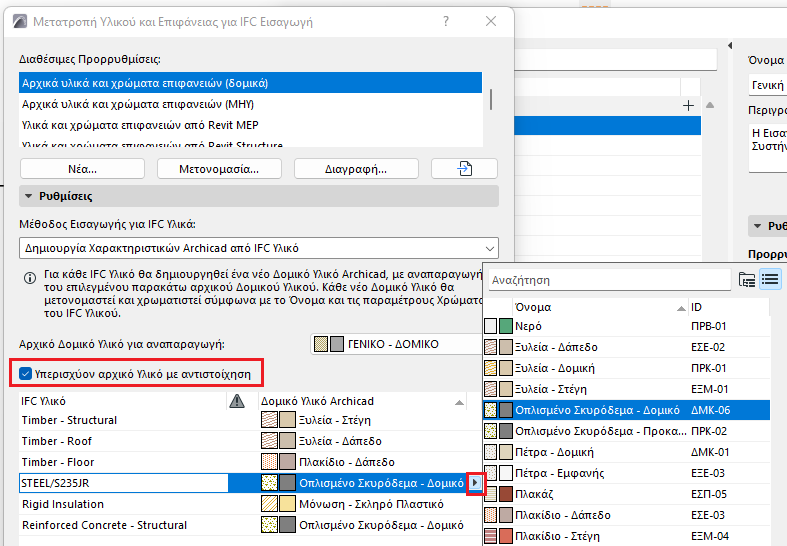Collapse the Ρυθμίσεις section
787x546 pixels.
pos(29,196)
